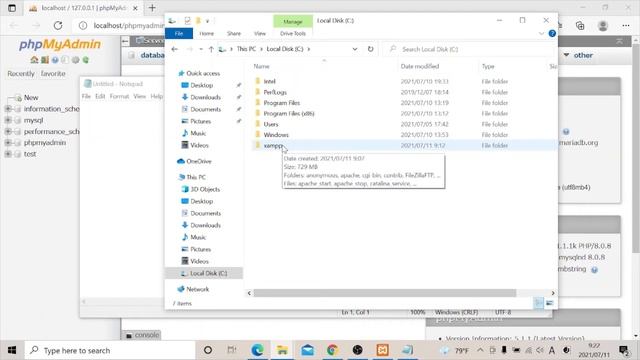Click the phpMyAdmin logout icon
The height and width of the screenshot is (360, 640).
44,60
